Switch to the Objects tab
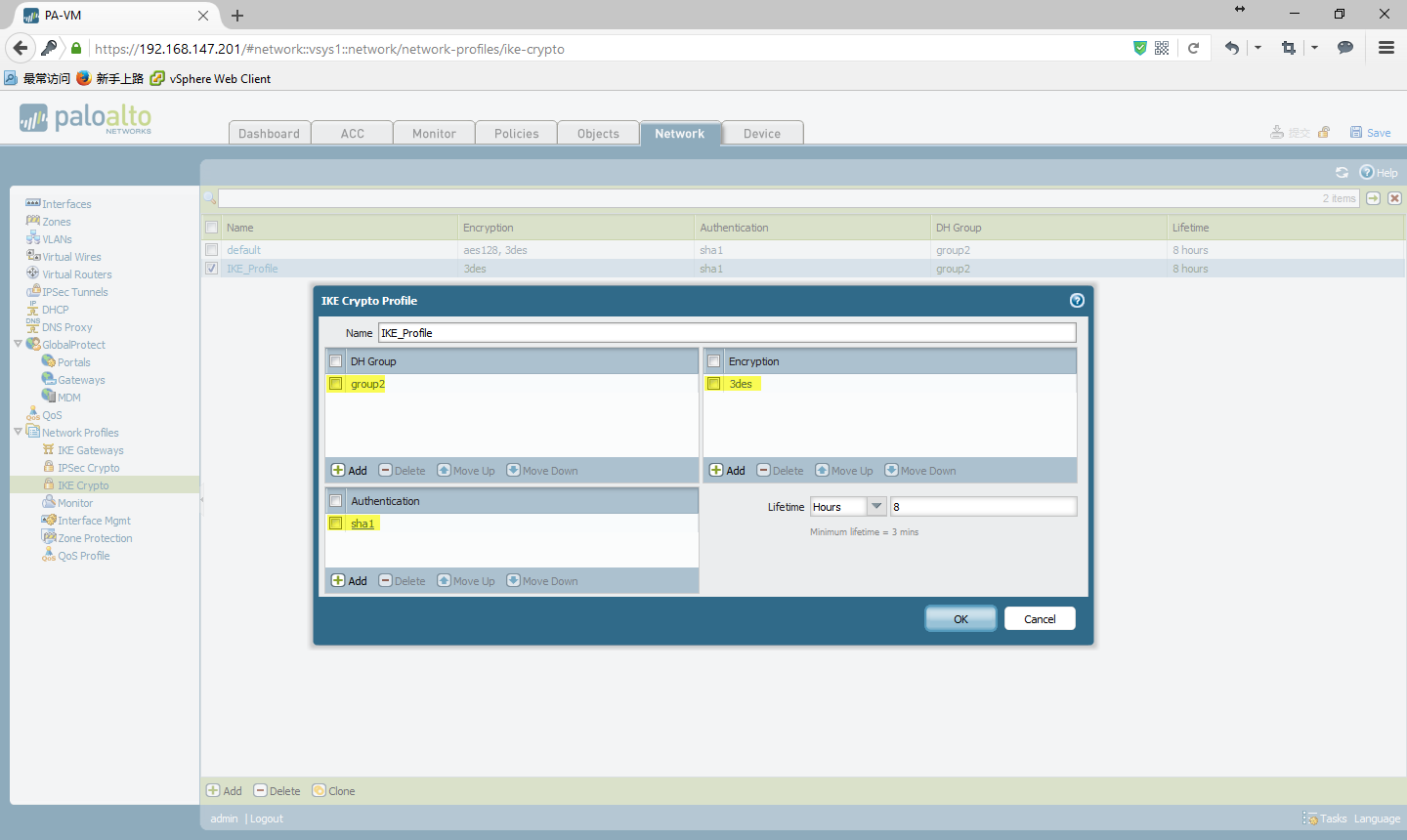 tap(599, 134)
